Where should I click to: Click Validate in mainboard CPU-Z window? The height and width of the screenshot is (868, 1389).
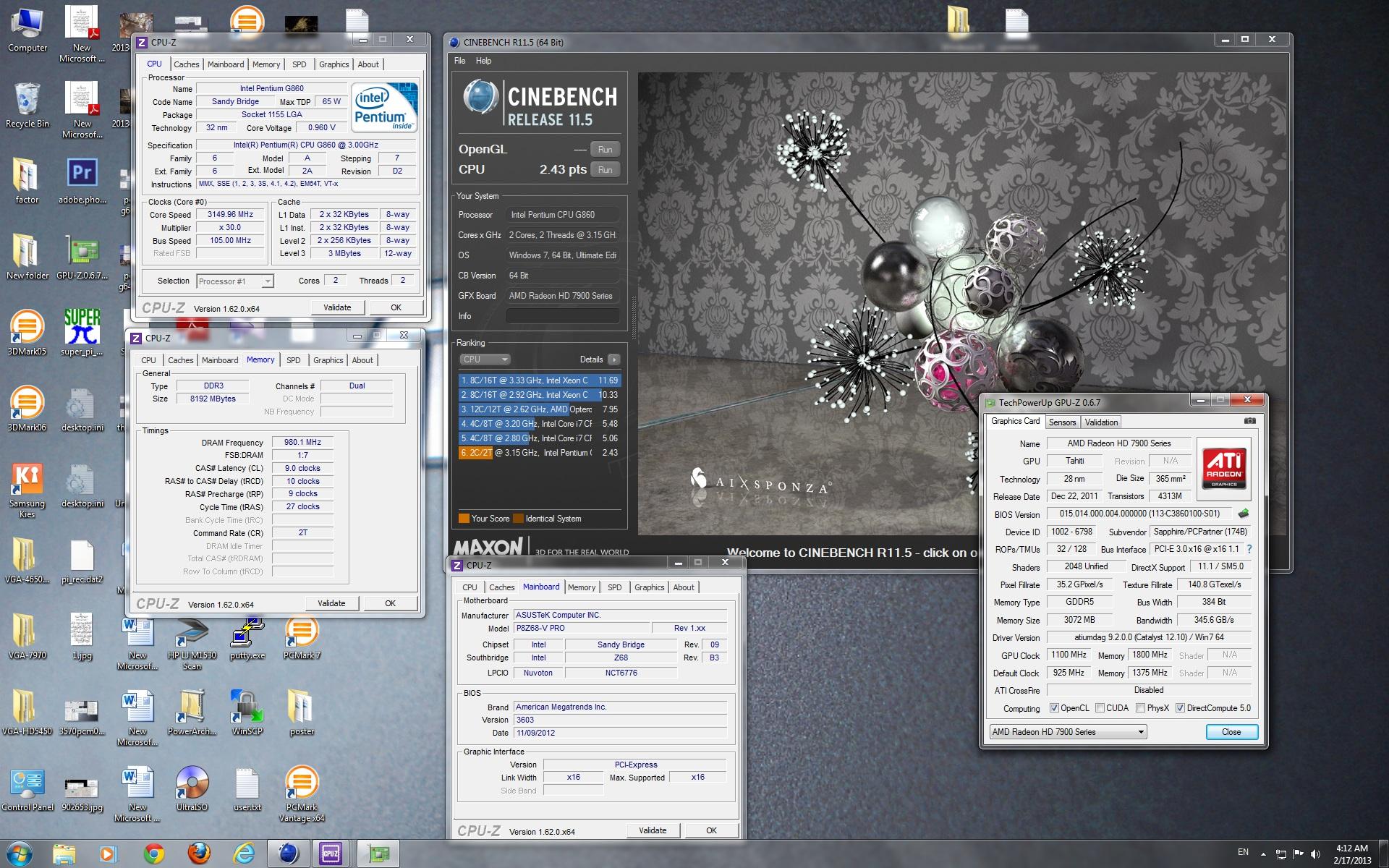tap(653, 830)
